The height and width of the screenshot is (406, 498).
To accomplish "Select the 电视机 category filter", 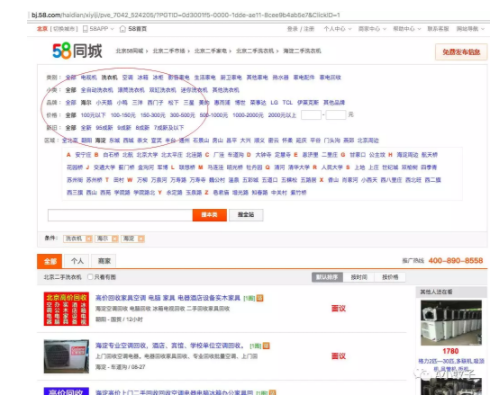I will [89, 77].
